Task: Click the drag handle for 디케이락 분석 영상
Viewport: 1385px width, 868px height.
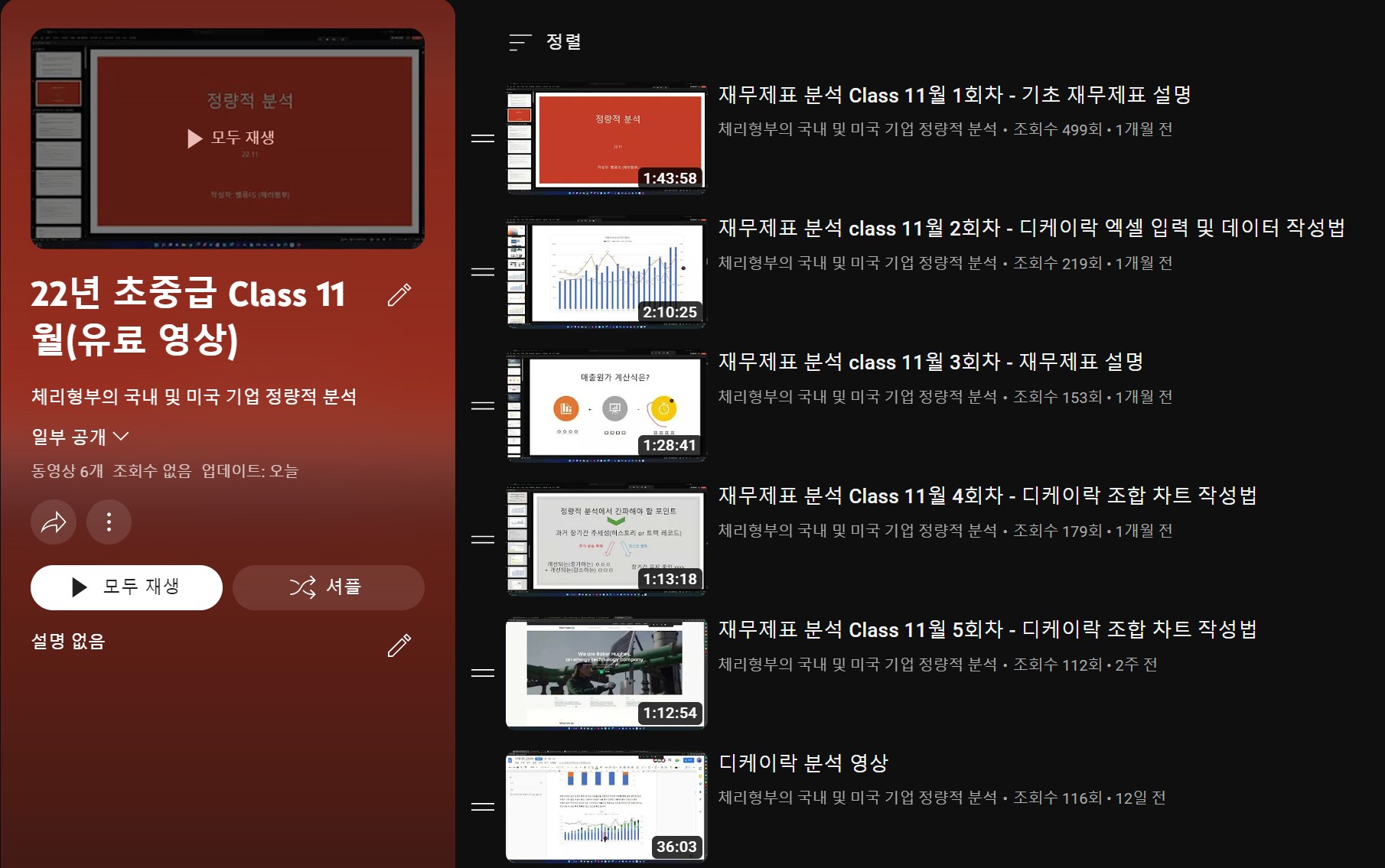Action: 482,807
